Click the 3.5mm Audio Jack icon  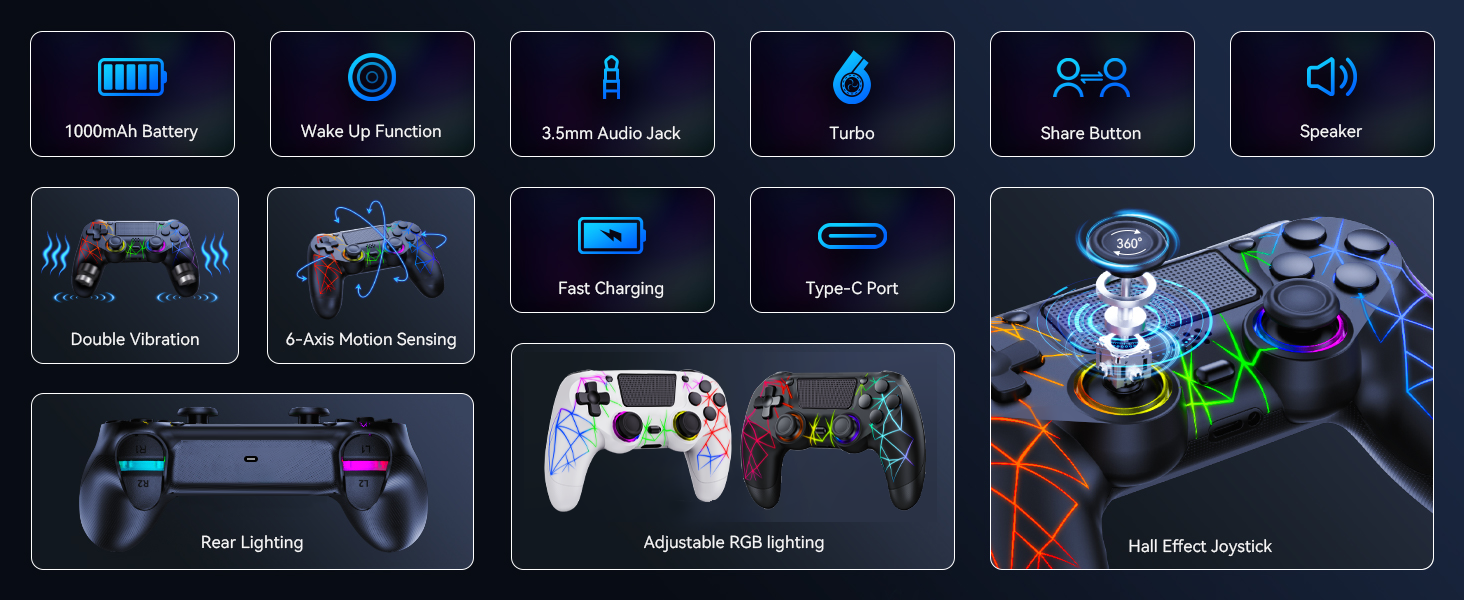612,77
